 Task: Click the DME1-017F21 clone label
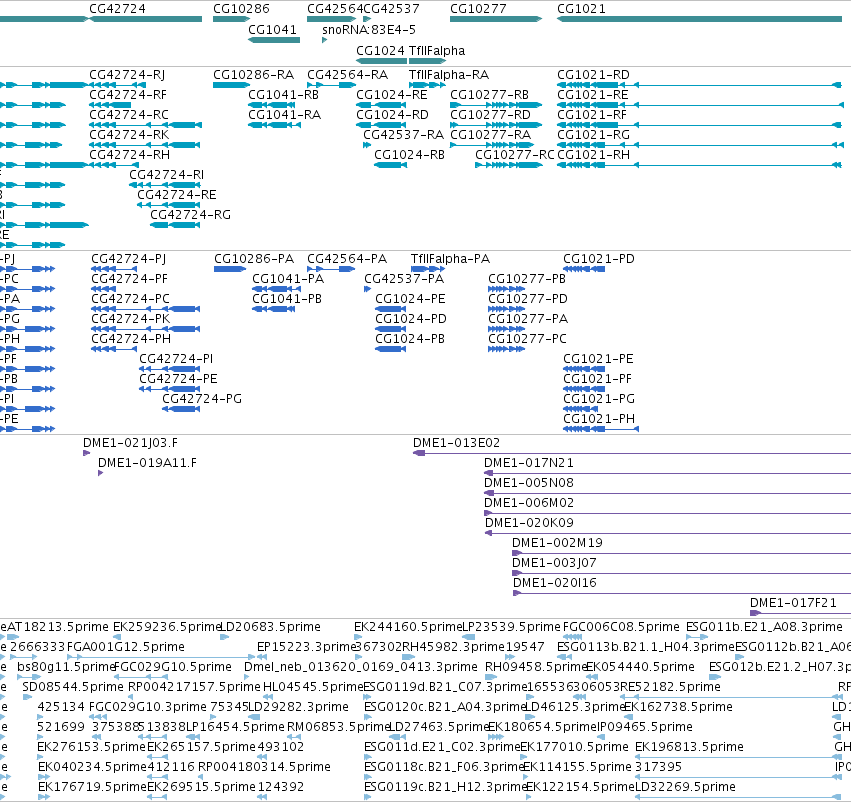coord(793,602)
